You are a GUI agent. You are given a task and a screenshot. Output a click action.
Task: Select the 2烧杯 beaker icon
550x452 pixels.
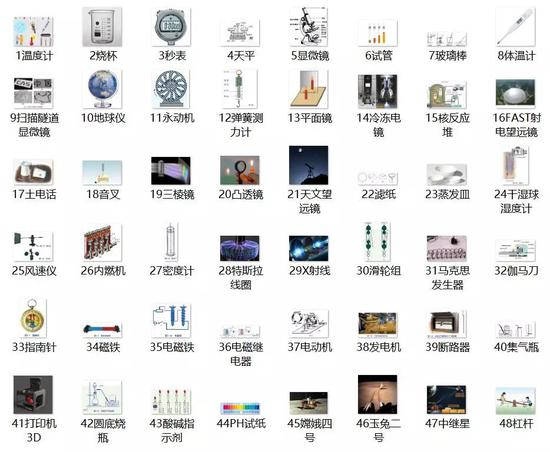(102, 27)
